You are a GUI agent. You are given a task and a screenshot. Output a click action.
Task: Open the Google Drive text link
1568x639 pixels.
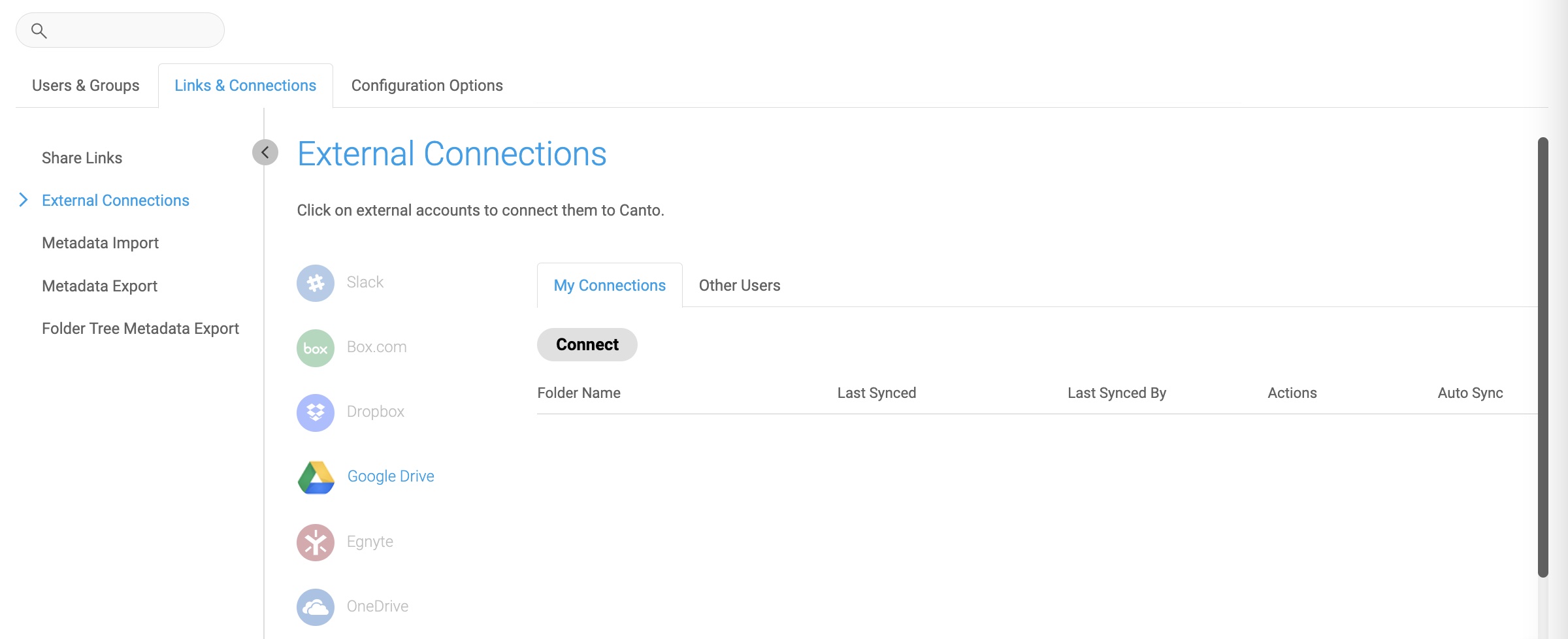coord(391,476)
